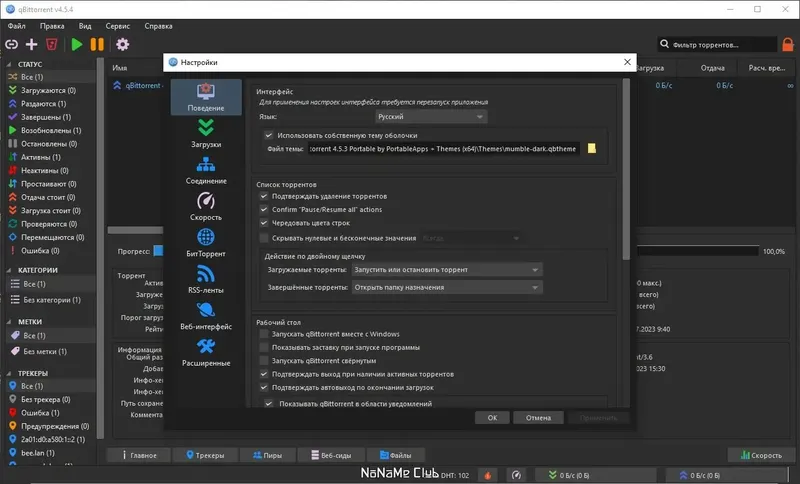
Task: Filter by Раздаются (1) status
Action: pyautogui.click(x=43, y=104)
